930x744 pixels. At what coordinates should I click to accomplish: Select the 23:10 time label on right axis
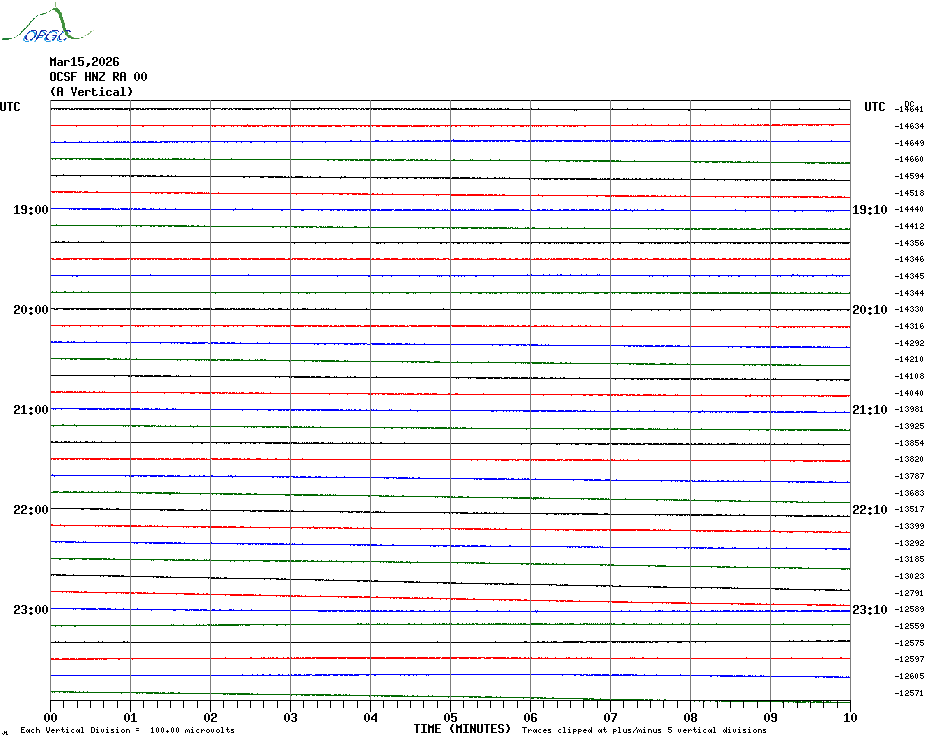[x=869, y=610]
